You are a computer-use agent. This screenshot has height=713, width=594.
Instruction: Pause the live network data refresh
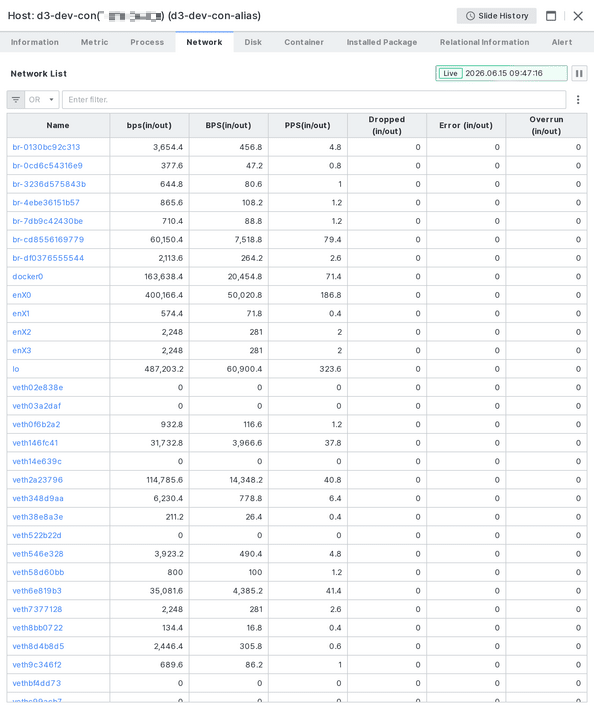(x=579, y=73)
